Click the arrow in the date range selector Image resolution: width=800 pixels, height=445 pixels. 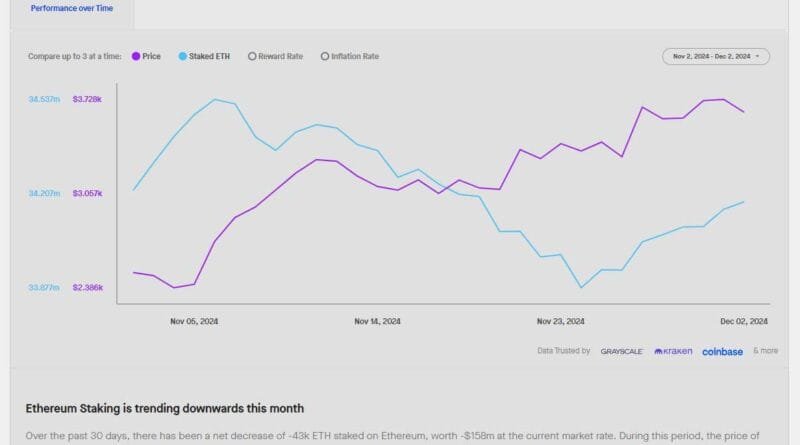click(x=757, y=56)
